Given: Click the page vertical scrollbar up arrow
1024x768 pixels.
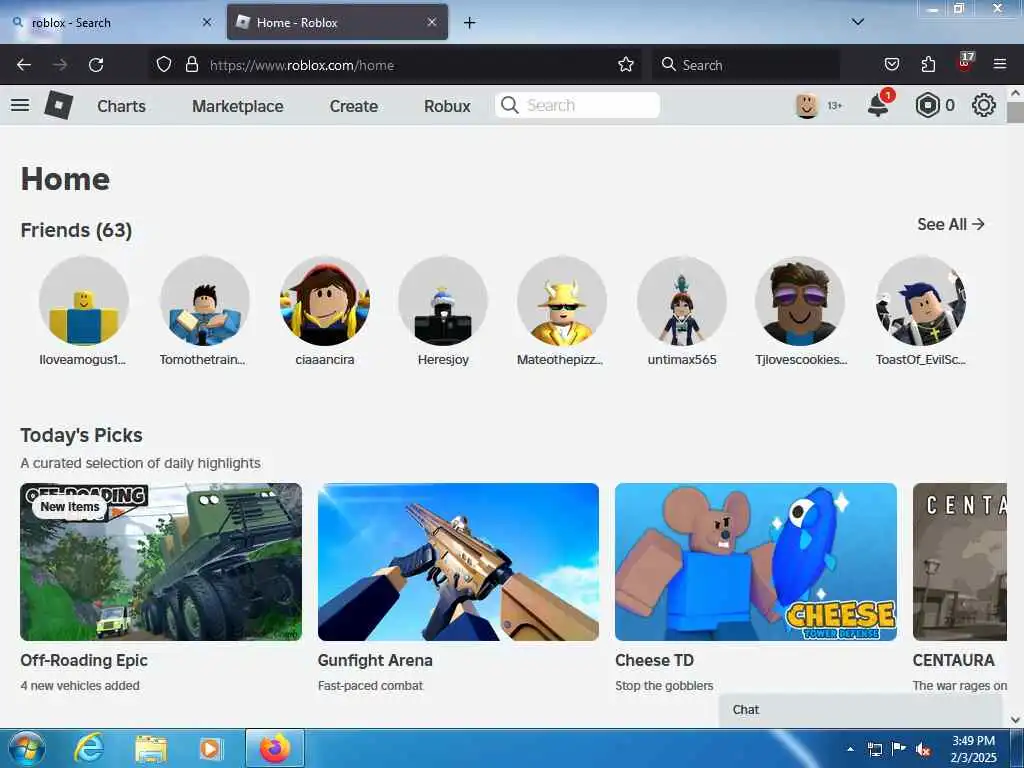Looking at the screenshot, I should click(1015, 93).
